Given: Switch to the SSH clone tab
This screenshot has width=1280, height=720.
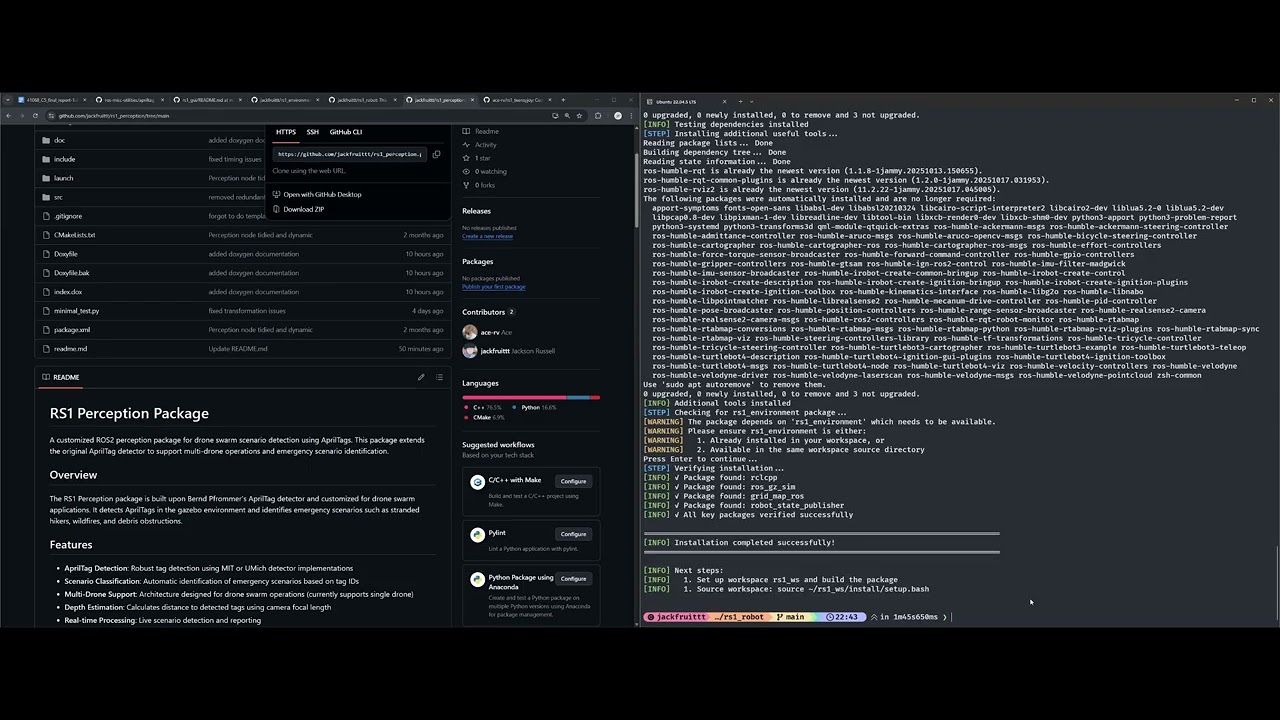Looking at the screenshot, I should (x=313, y=132).
